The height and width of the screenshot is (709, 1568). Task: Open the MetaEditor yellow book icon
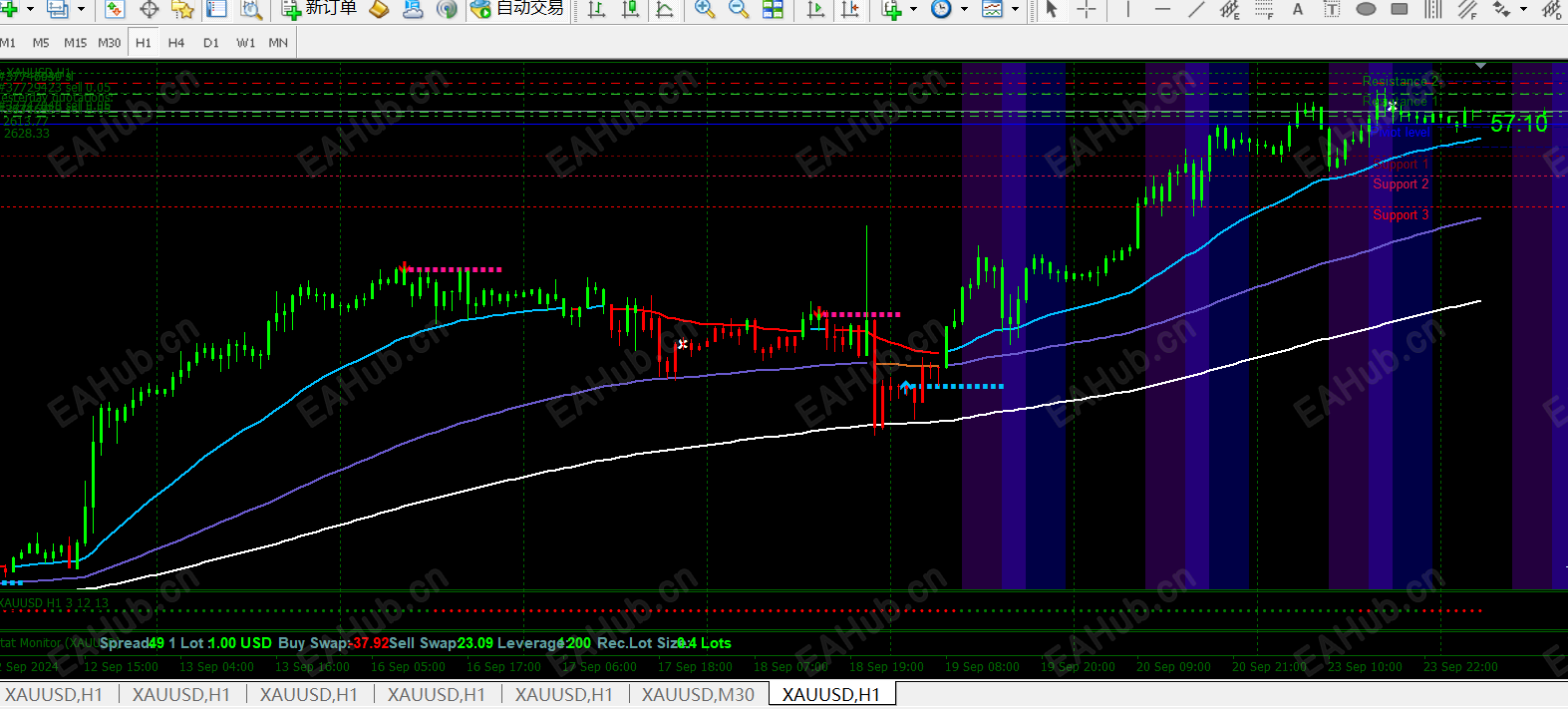pos(379,9)
